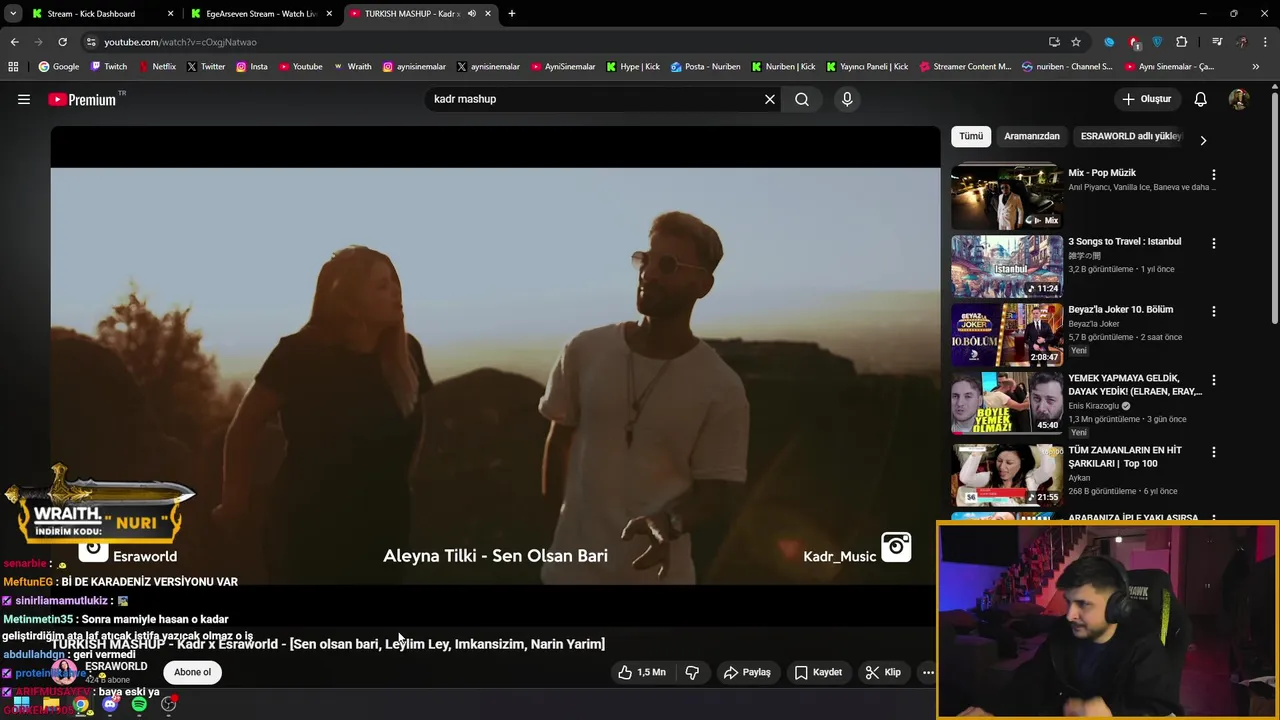Open a new browser tab

pyautogui.click(x=512, y=14)
